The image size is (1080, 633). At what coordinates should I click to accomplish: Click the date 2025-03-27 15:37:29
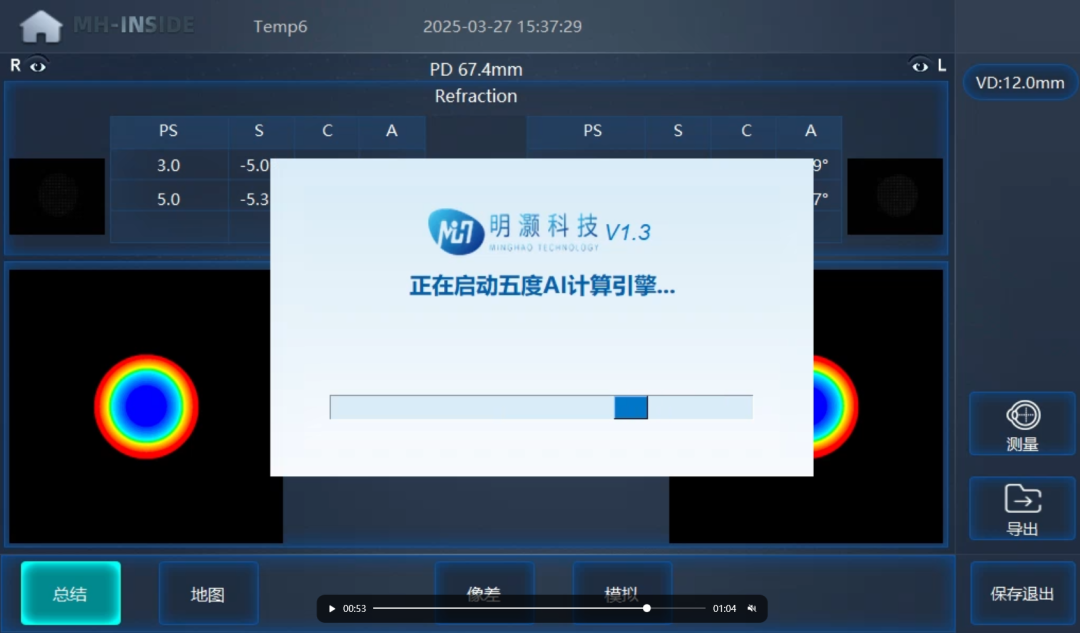(502, 26)
